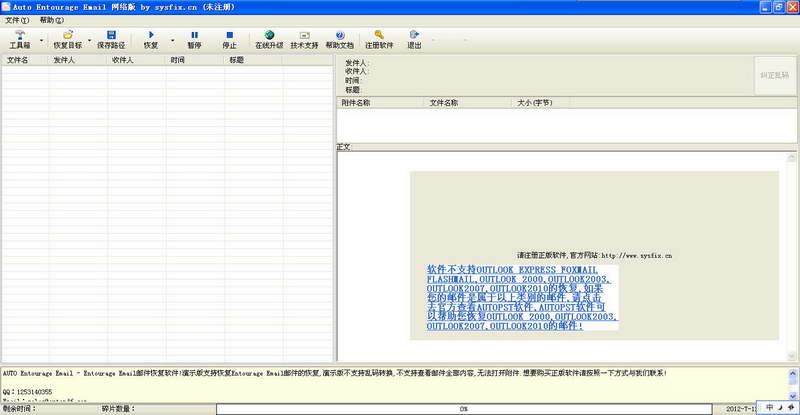Click the info panel scrollbar up arrow
800x415 pixels.
(792, 373)
